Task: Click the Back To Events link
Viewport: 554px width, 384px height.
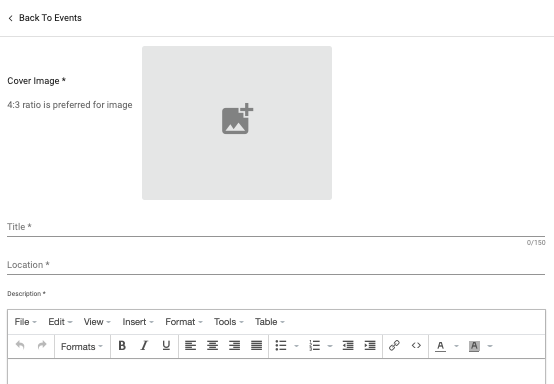Action: [50, 18]
